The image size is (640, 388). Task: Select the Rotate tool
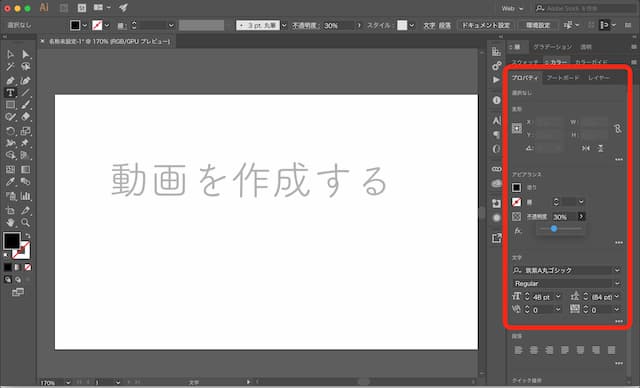point(10,131)
